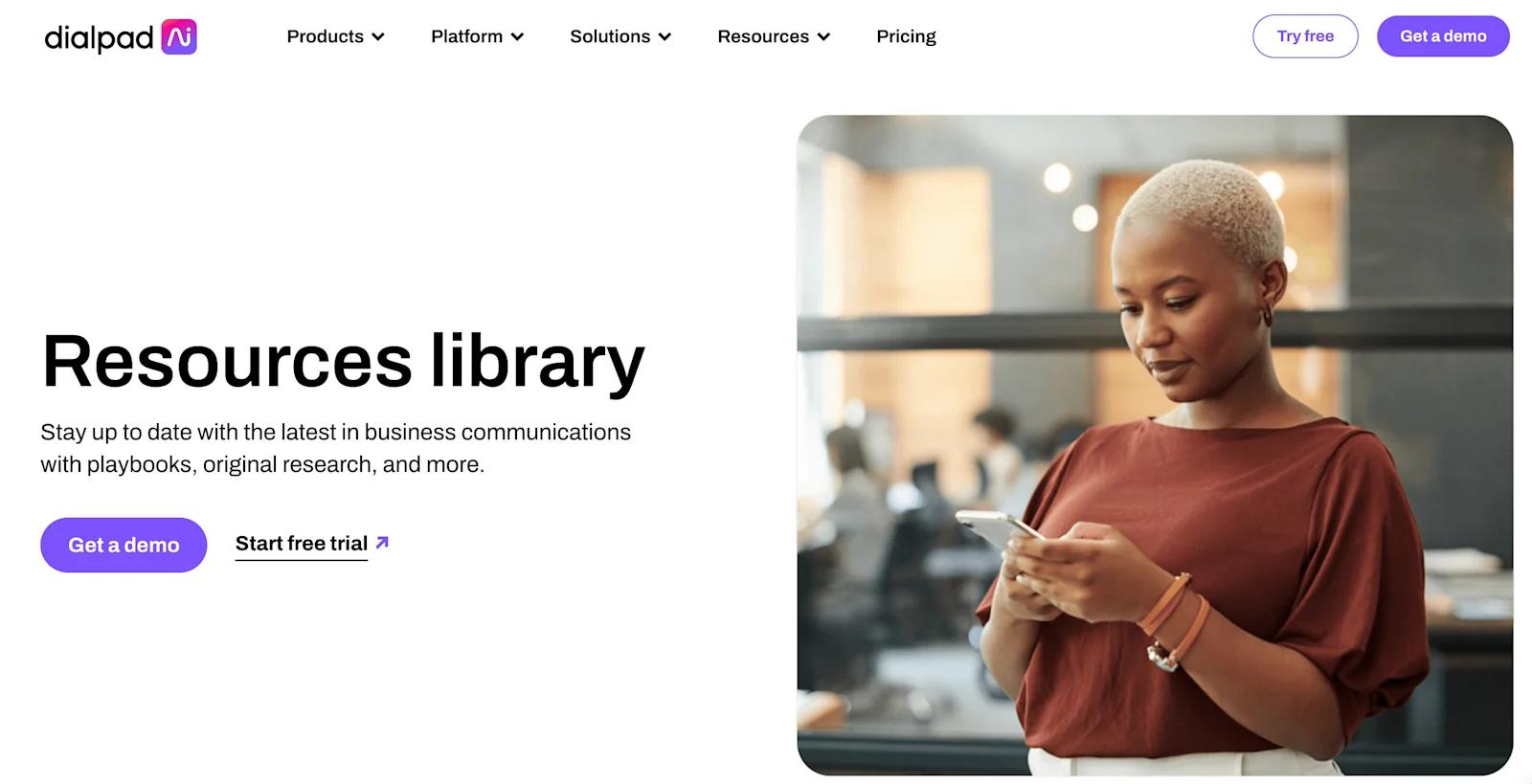The width and height of the screenshot is (1532, 784).
Task: Click the dialpad wordmark in header
Action: coord(99,37)
